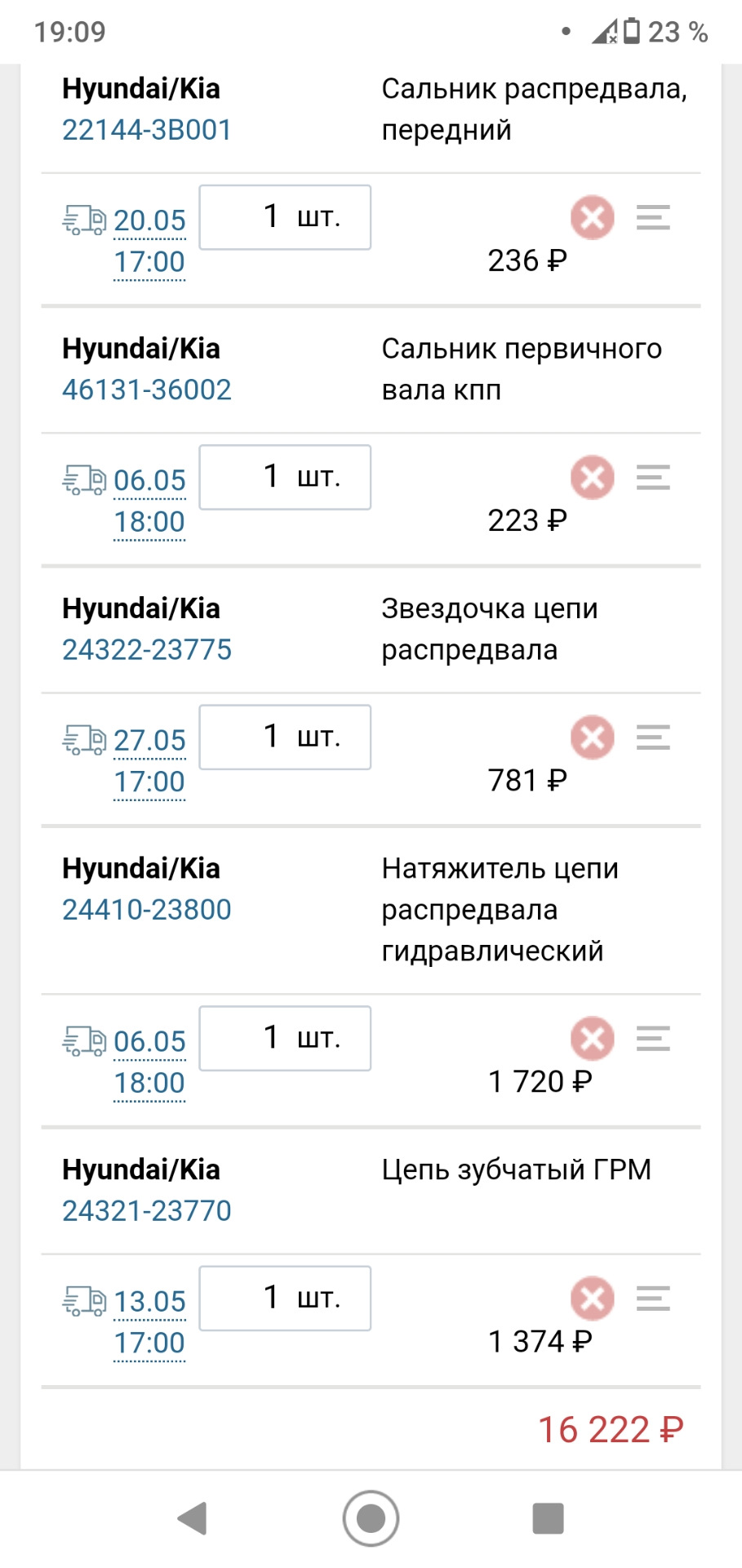Image resolution: width=742 pixels, height=1568 pixels.
Task: Tap the delivery truck icon beside 20.05
Action: [x=84, y=220]
